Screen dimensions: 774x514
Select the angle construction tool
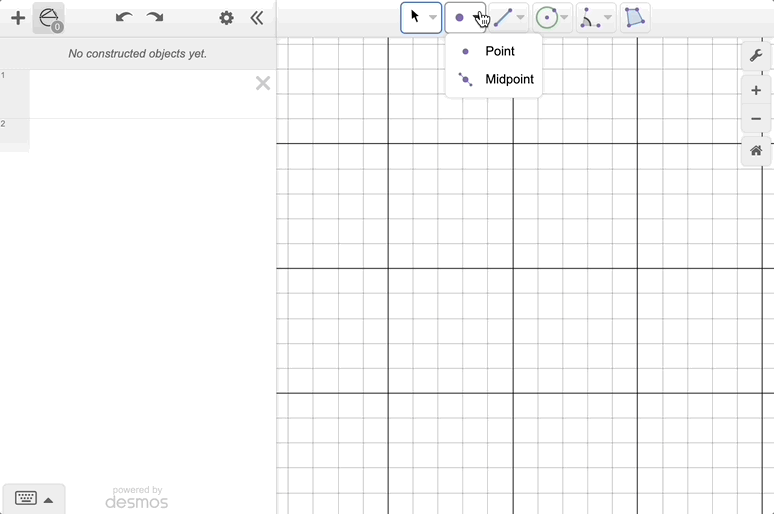(590, 18)
